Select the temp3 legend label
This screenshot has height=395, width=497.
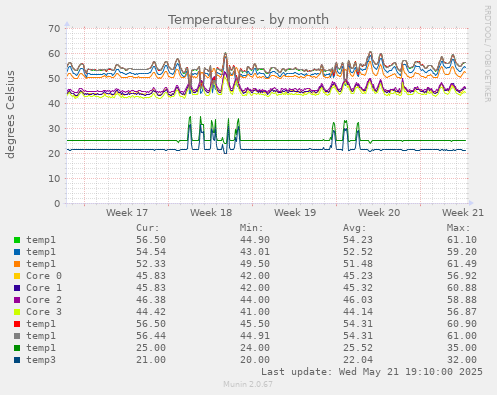[41, 360]
